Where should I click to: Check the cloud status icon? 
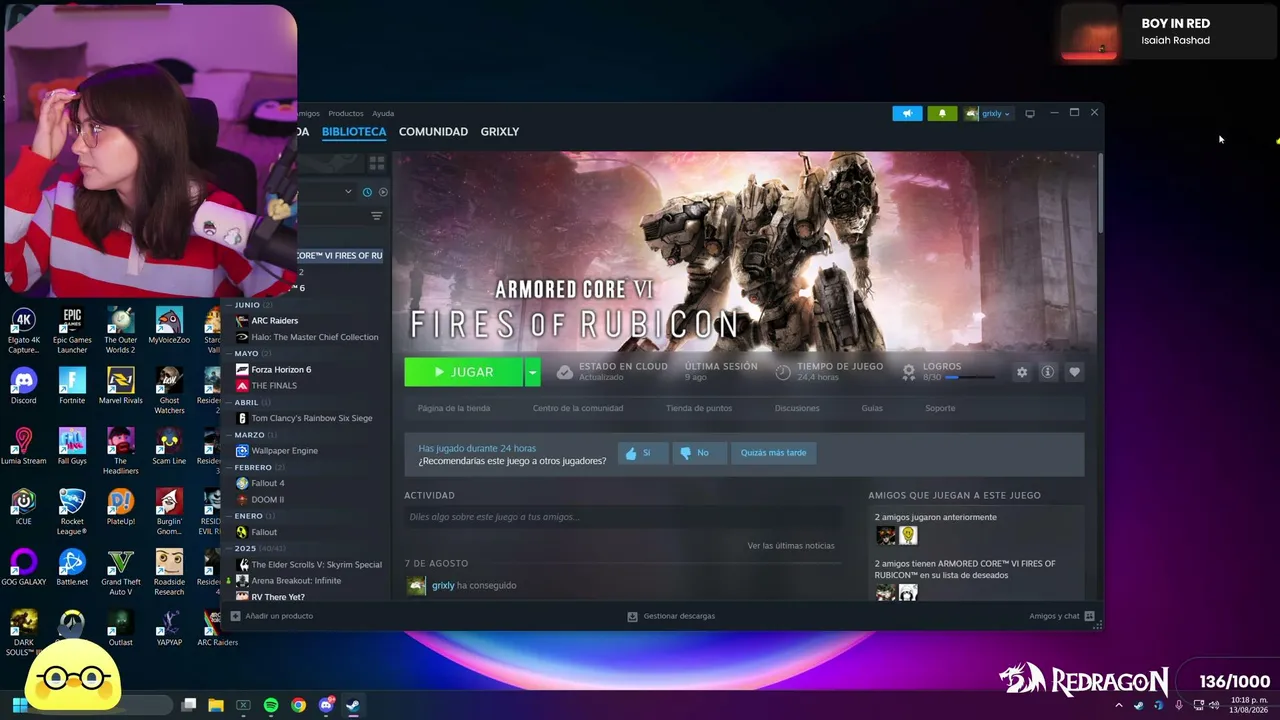coord(564,372)
